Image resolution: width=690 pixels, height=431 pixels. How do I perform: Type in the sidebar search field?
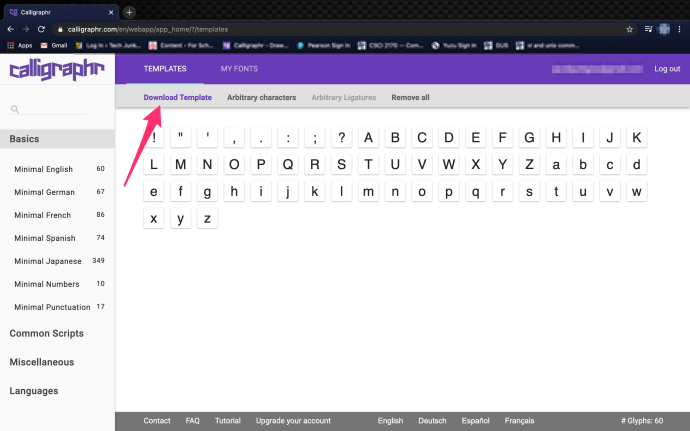pyautogui.click(x=60, y=110)
